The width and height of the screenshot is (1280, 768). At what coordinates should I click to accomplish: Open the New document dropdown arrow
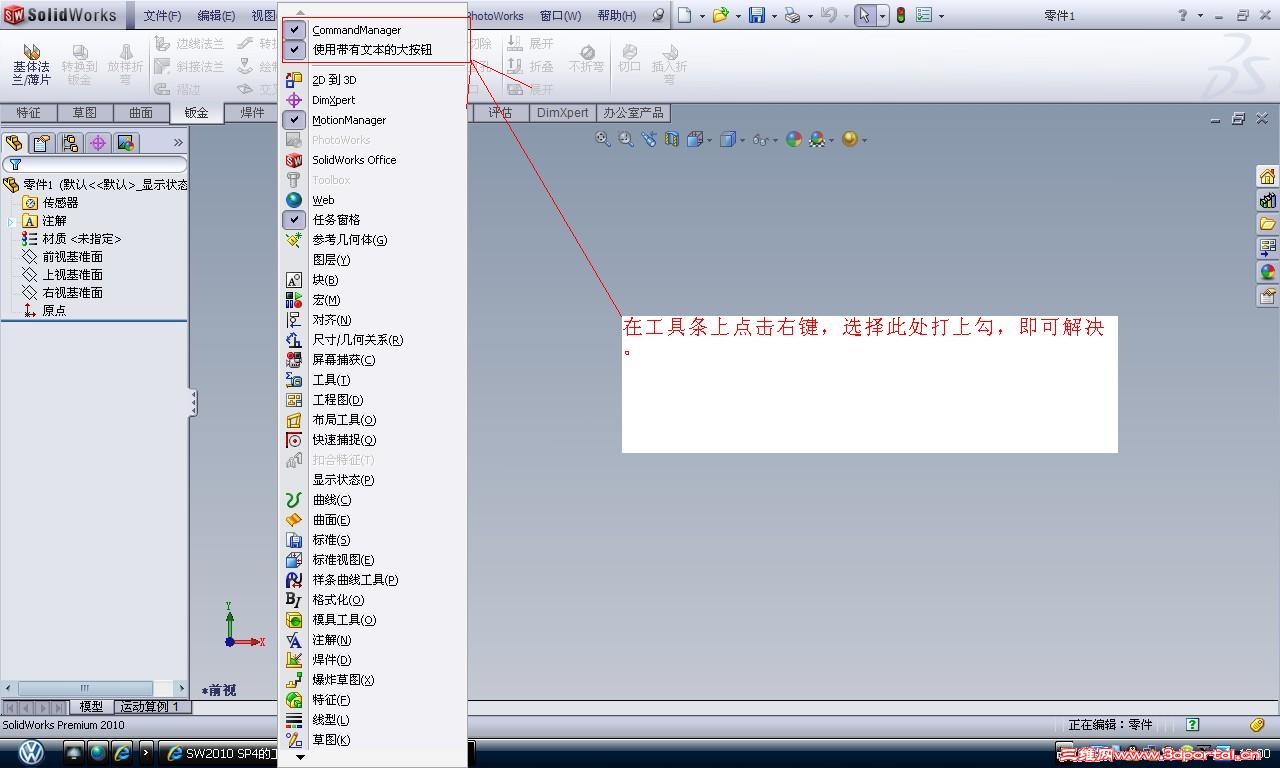coord(702,16)
